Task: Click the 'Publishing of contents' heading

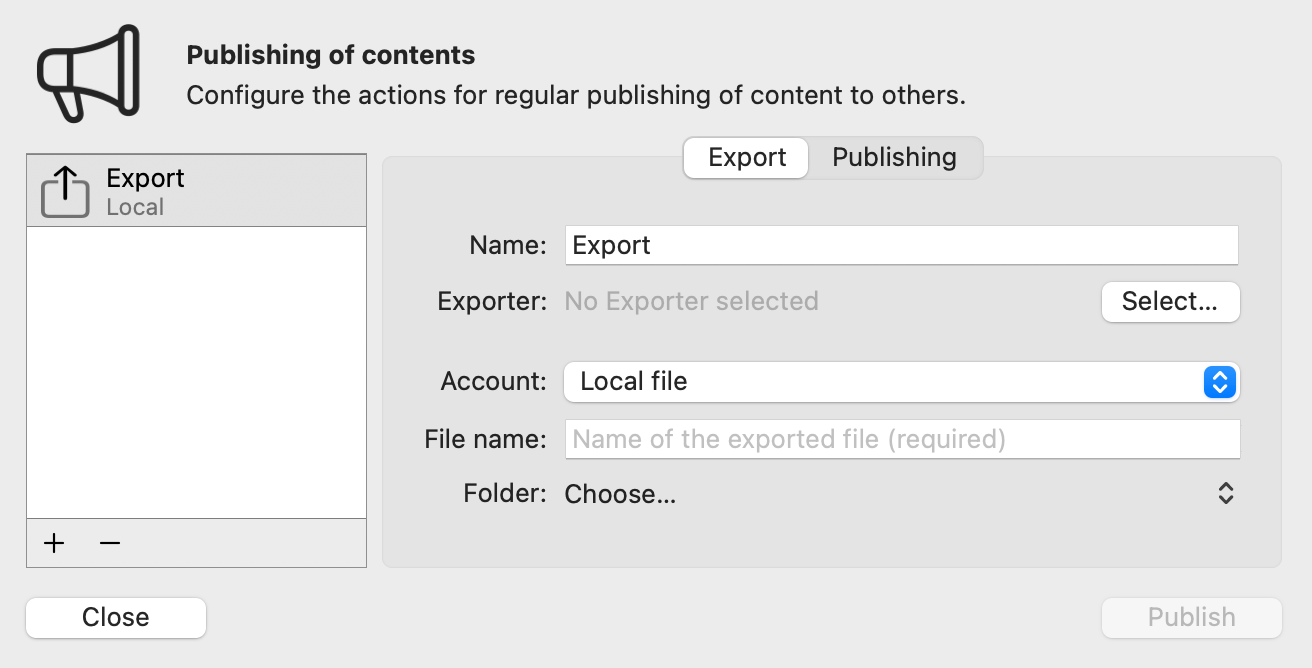Action: pyautogui.click(x=331, y=55)
